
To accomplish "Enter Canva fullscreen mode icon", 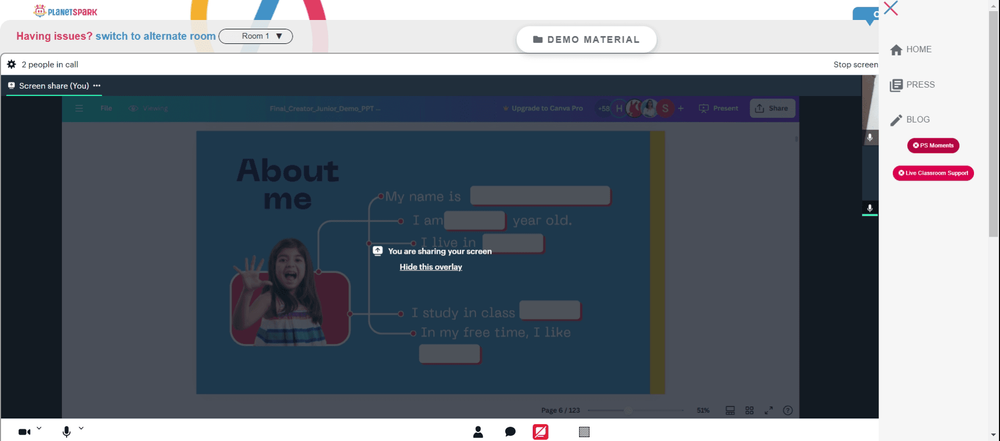I will coord(768,410).
